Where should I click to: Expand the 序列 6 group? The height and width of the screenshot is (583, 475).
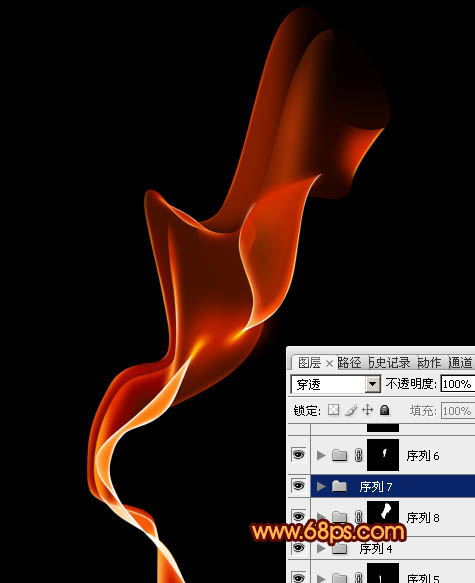[x=321, y=455]
